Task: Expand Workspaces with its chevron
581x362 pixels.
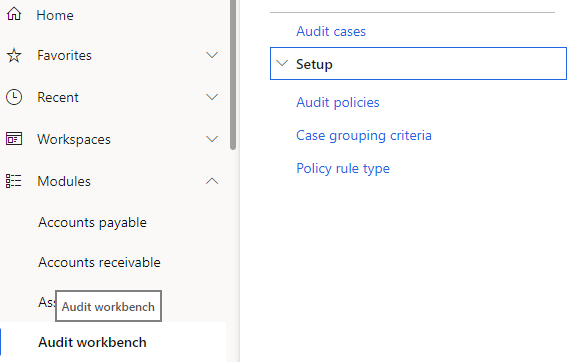Action: [212, 139]
